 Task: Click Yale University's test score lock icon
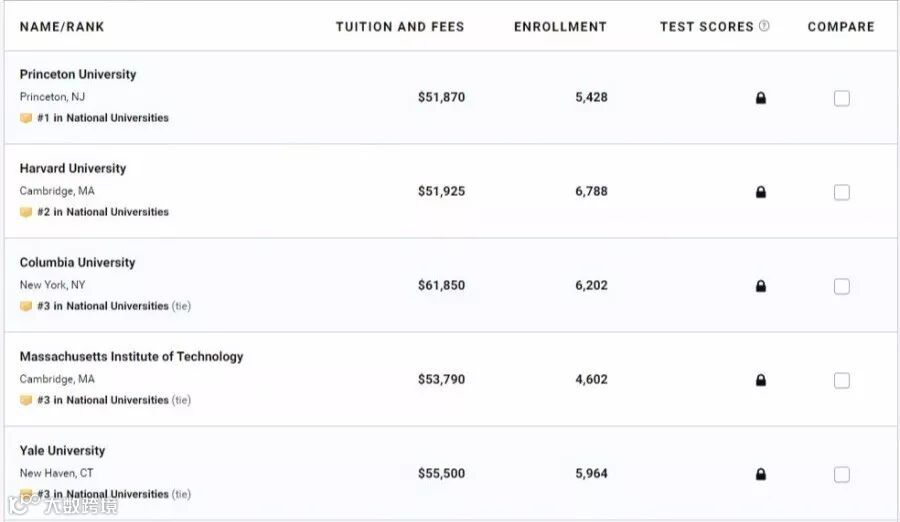761,474
